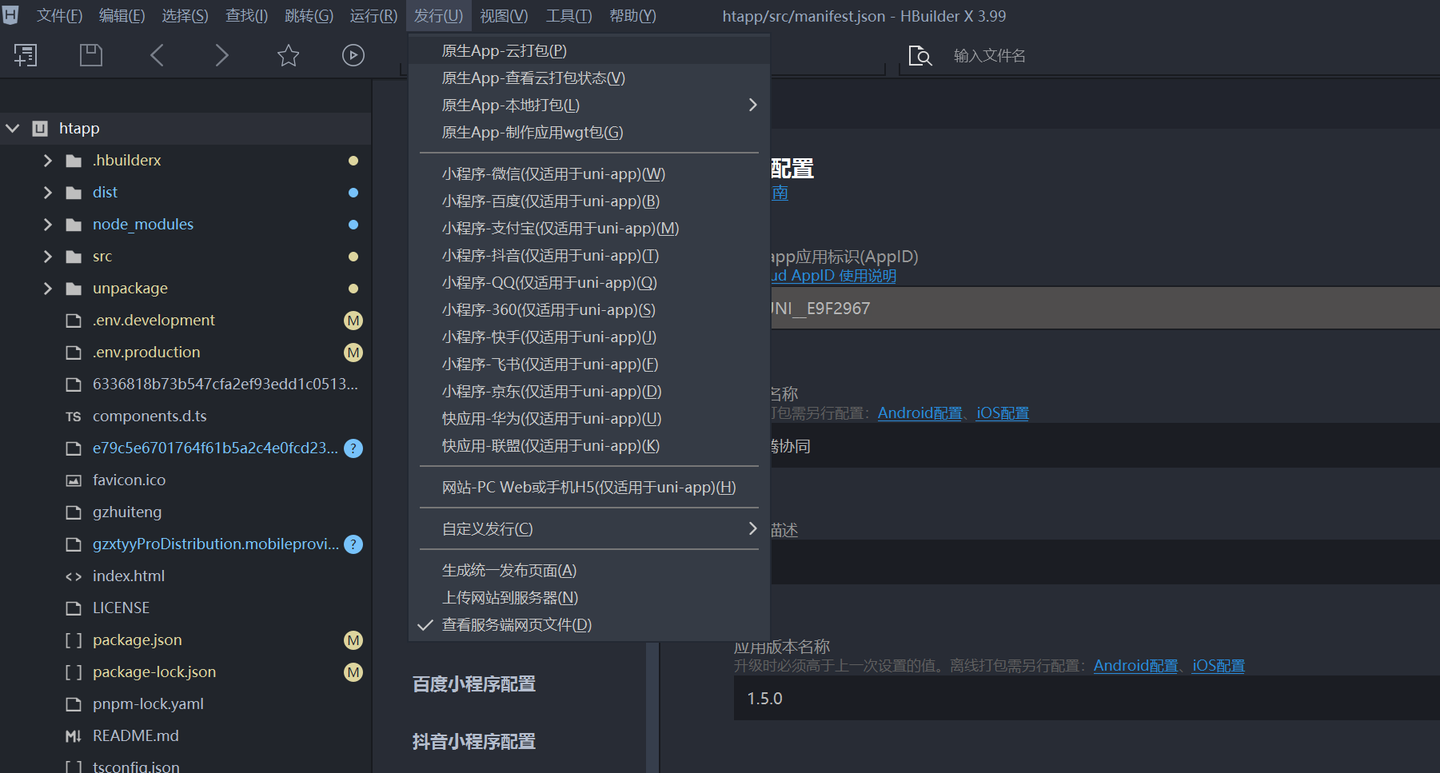Open the 运行 menu
The width and height of the screenshot is (1440, 773).
click(373, 16)
